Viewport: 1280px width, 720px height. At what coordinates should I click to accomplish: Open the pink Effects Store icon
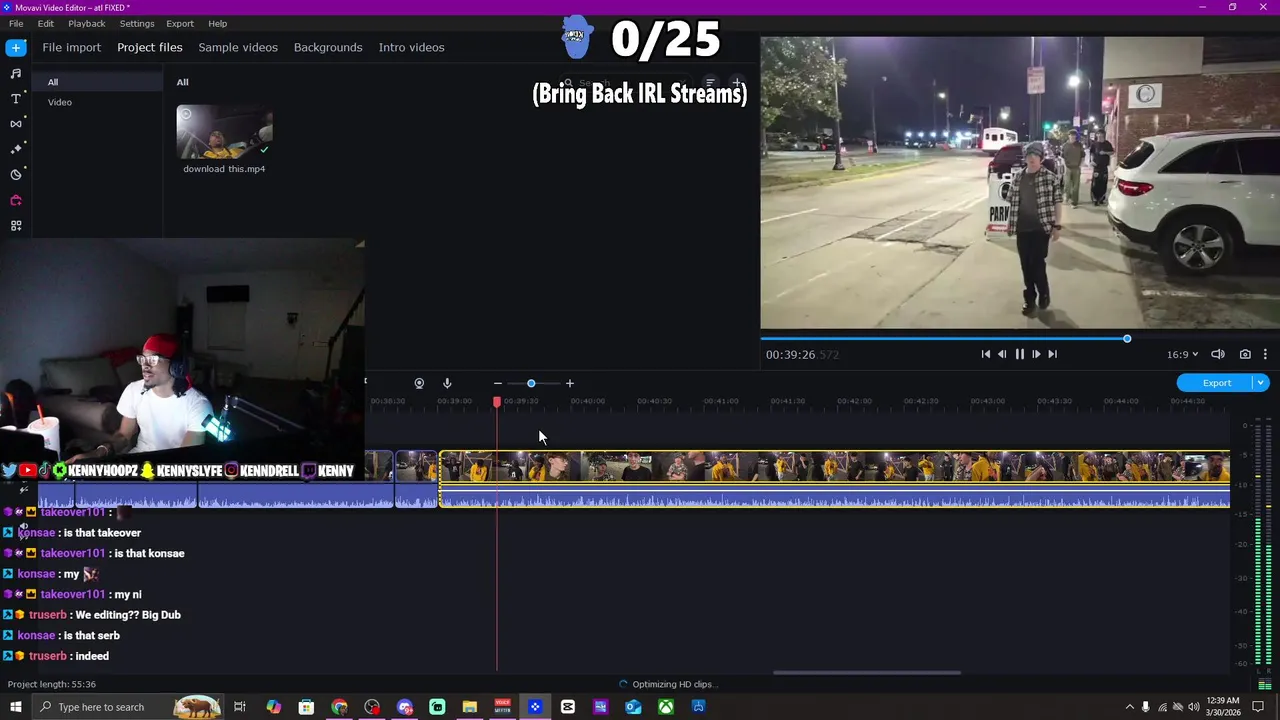pos(16,200)
